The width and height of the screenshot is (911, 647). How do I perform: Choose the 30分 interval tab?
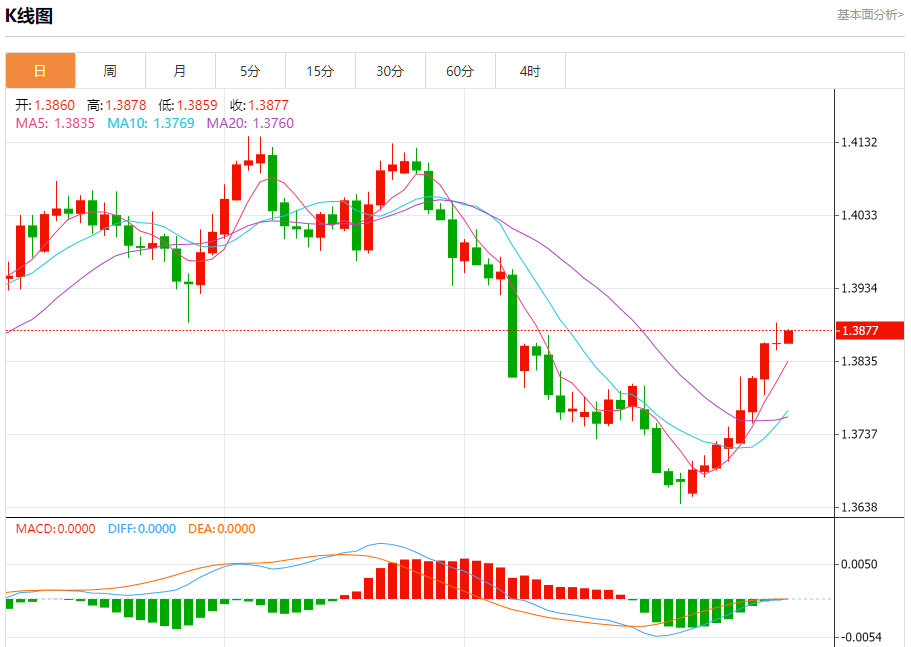point(390,71)
